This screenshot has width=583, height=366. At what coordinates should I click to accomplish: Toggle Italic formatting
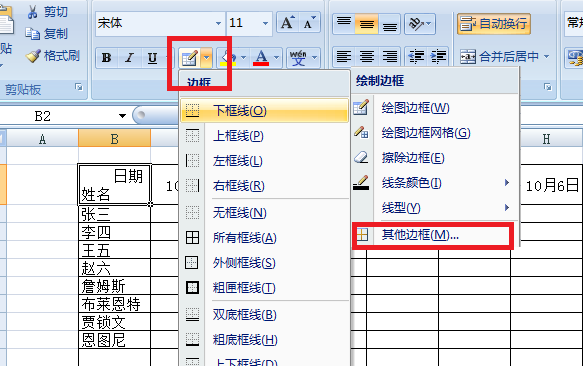click(x=129, y=58)
